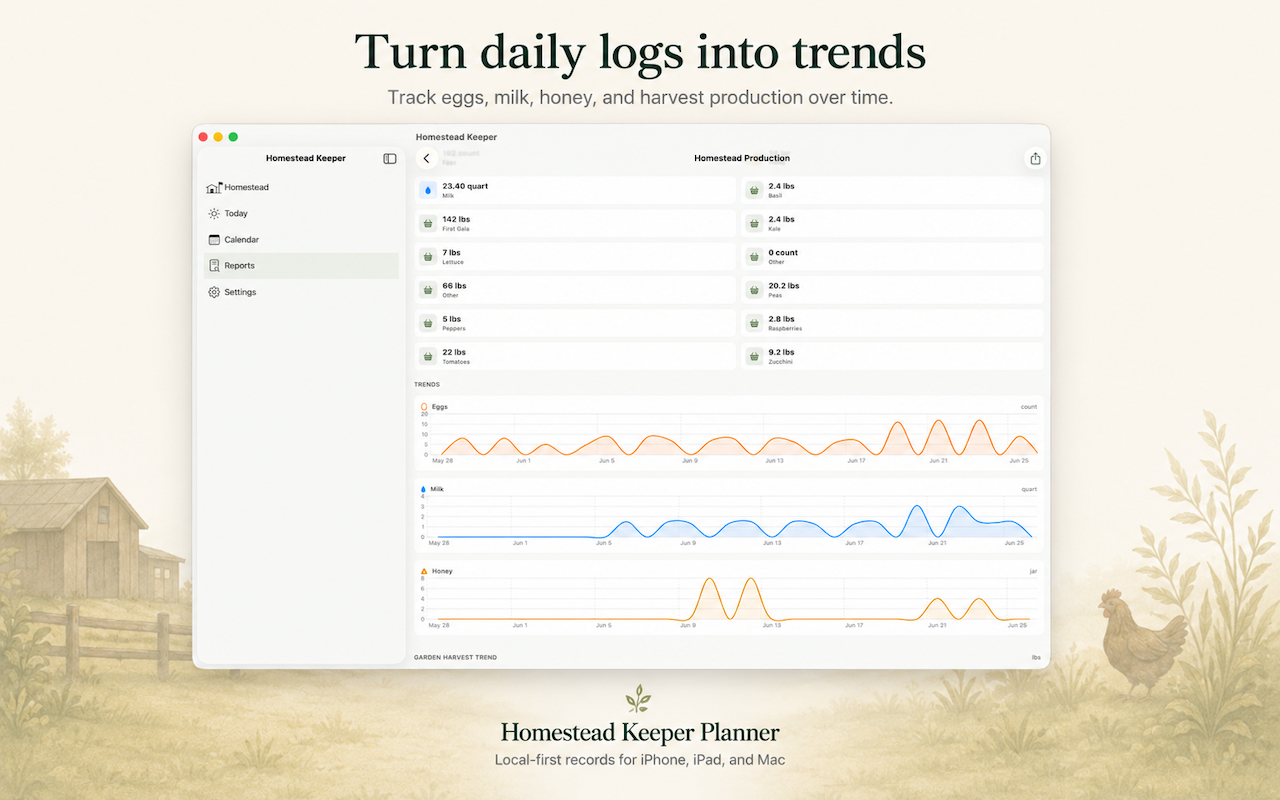Toggle the sidebar visibility icon

point(390,159)
